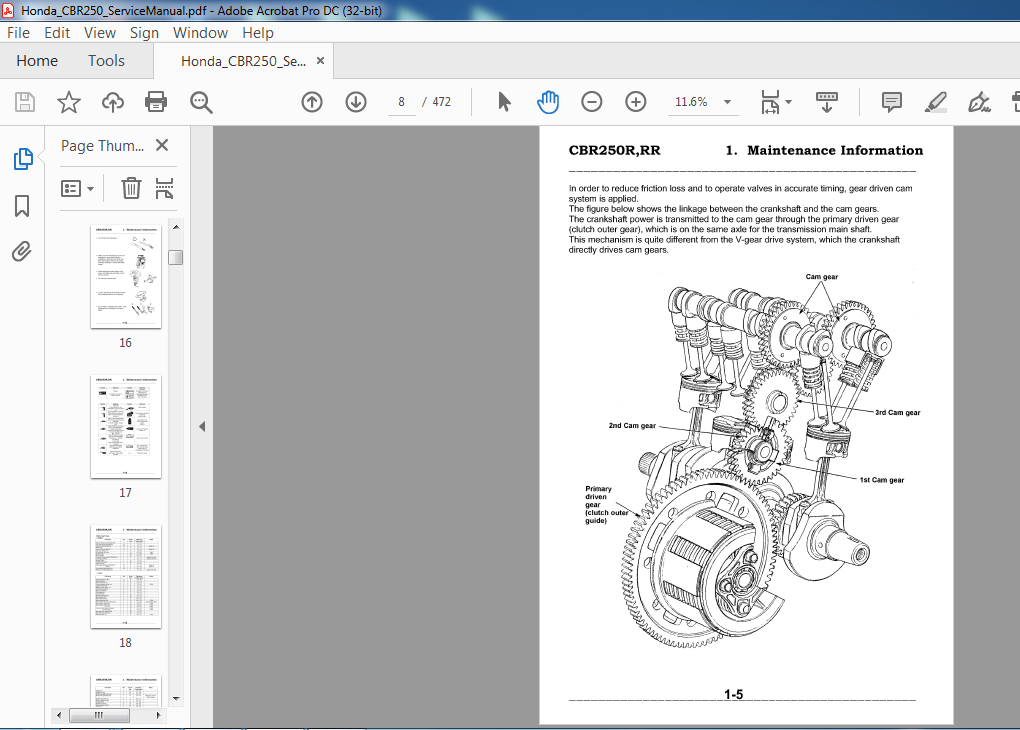Click the 'Page Thum...' panel title
The height and width of the screenshot is (730, 1020).
103,146
